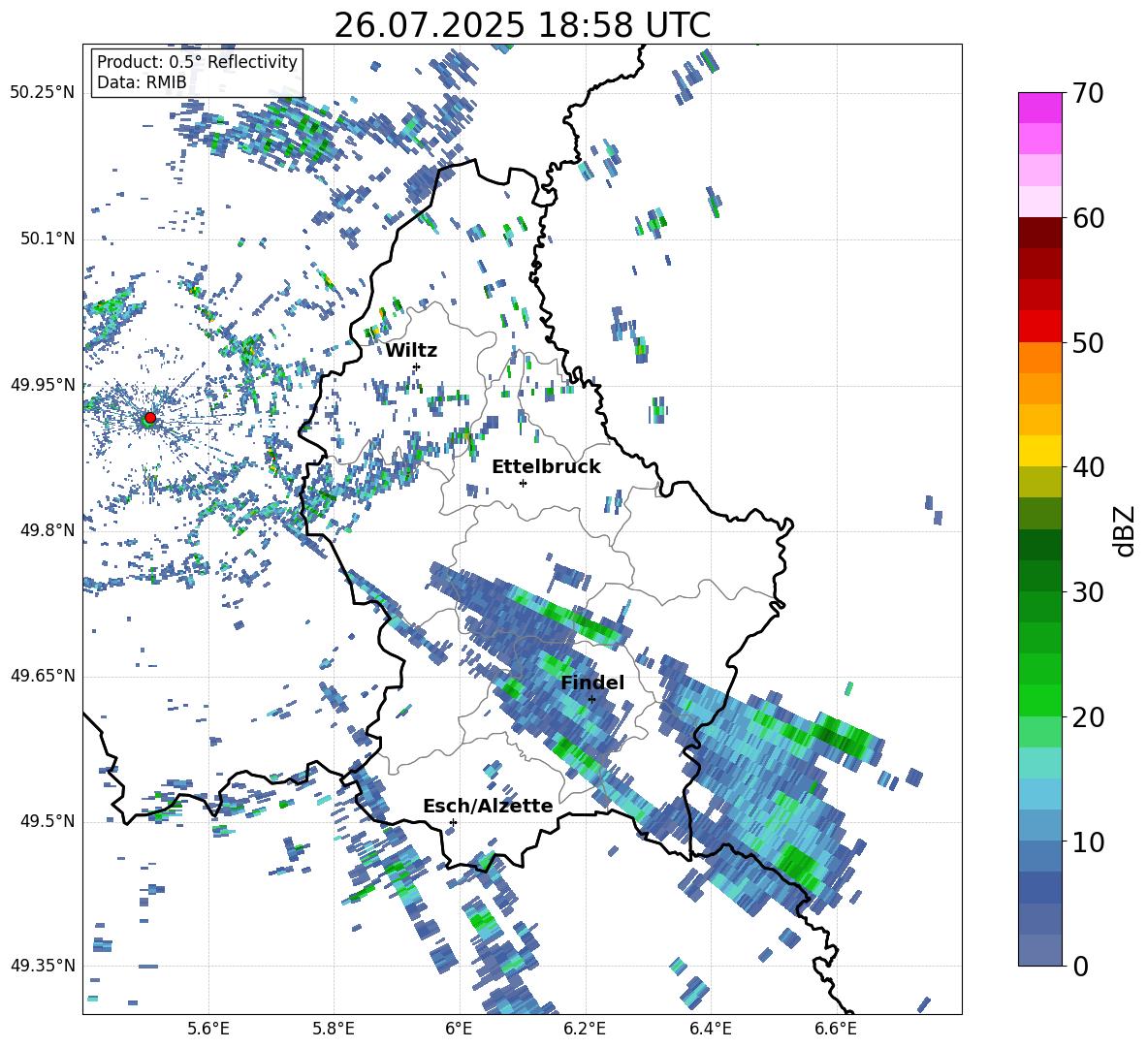The height and width of the screenshot is (1048, 1148).
Task: Click the 49.65°N latitude label
Action: pyautogui.click(x=43, y=676)
